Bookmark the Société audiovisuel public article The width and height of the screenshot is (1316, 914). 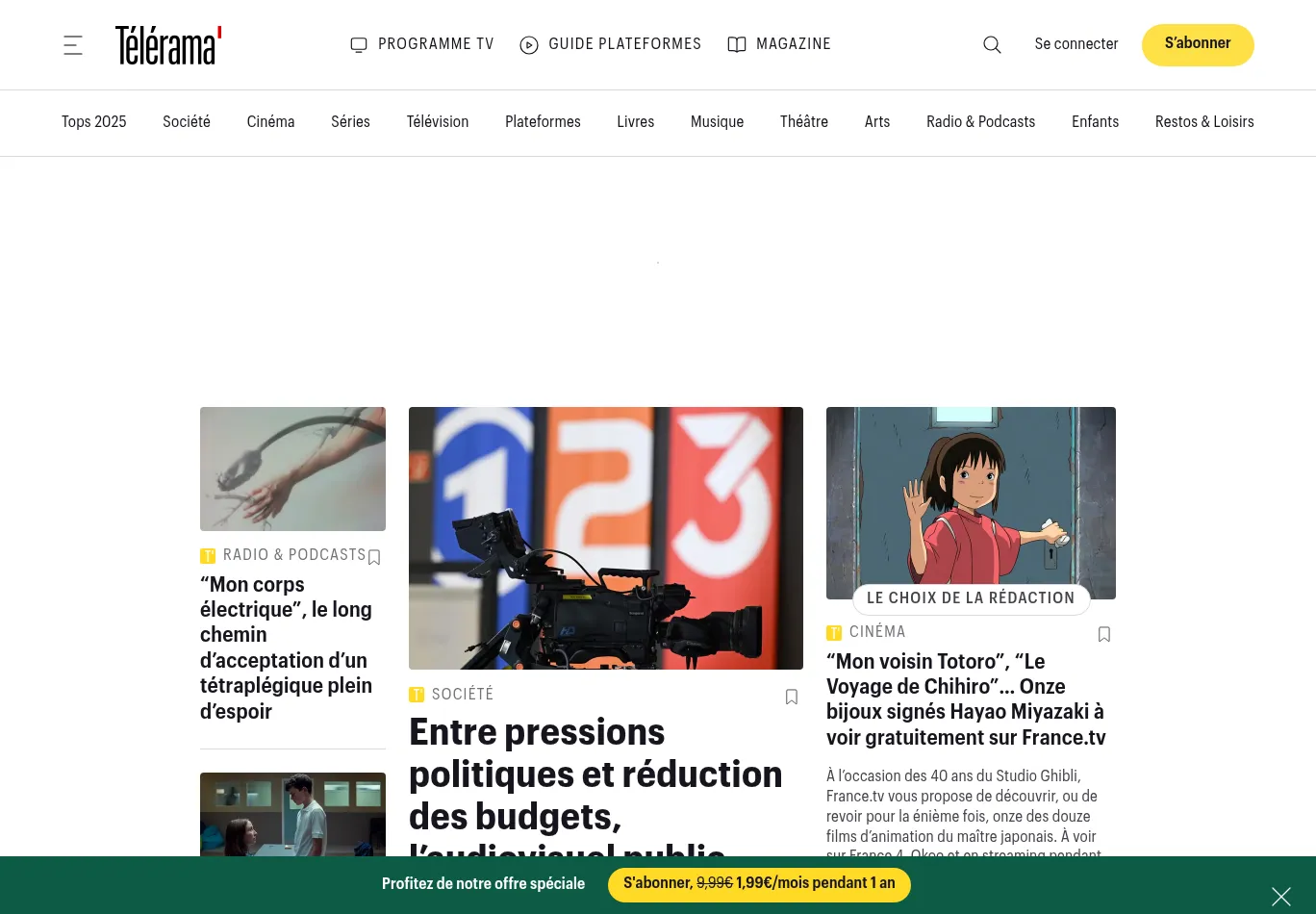pyautogui.click(x=792, y=697)
